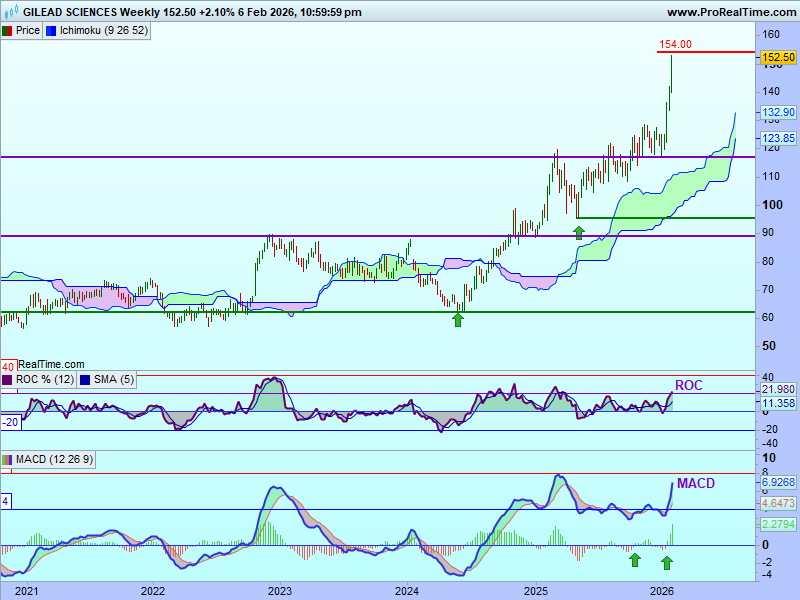Select the 2025 label on time axis

[x=535, y=591]
